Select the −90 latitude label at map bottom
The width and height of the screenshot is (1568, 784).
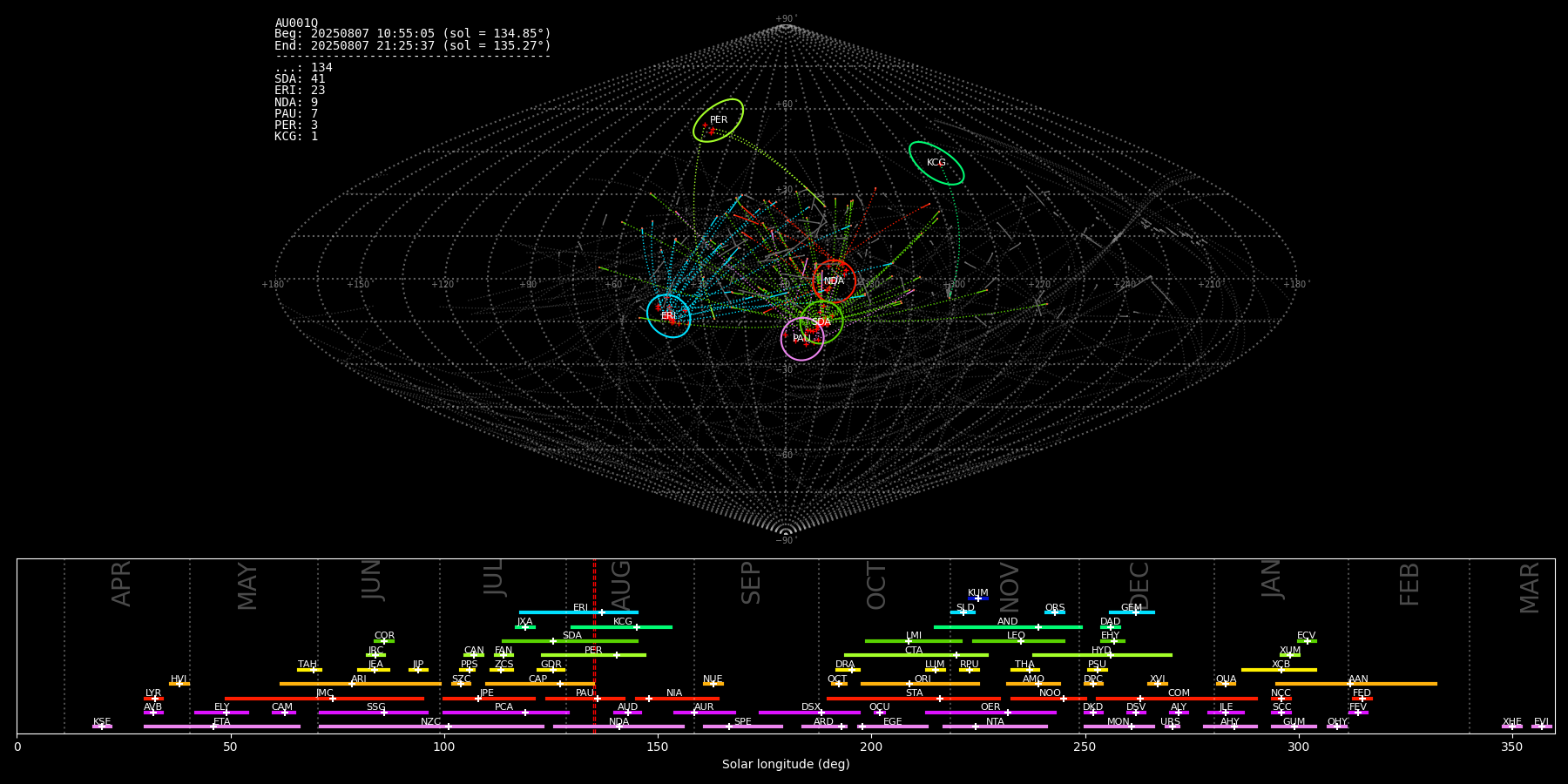786,541
